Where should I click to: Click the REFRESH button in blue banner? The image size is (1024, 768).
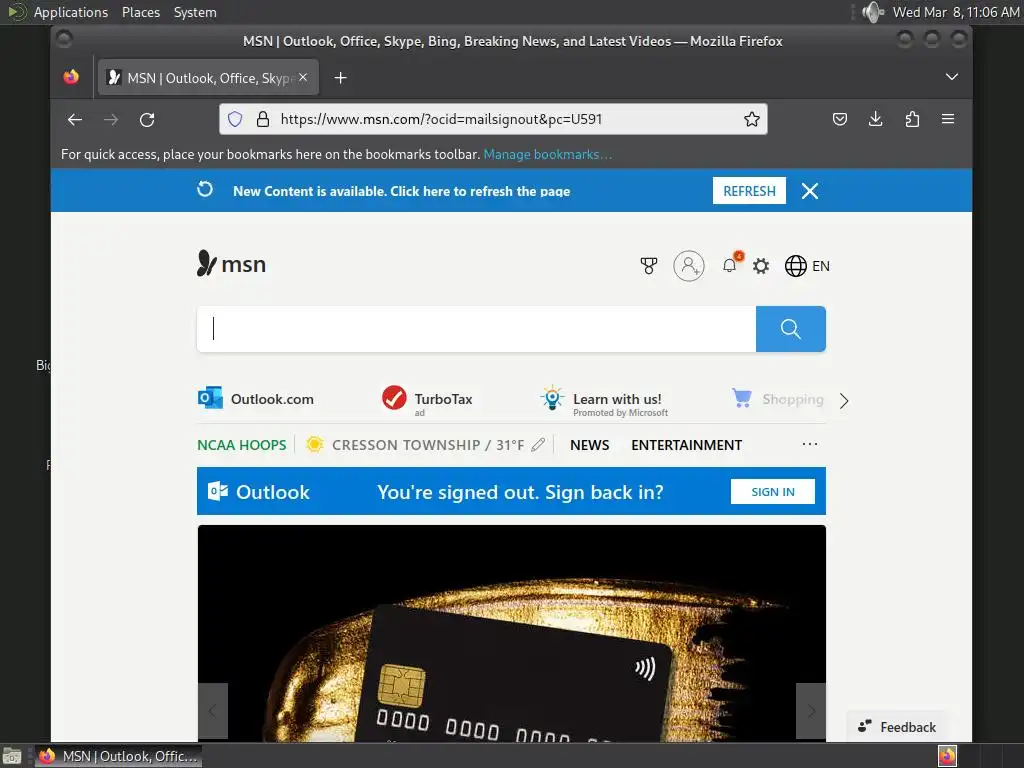click(749, 191)
